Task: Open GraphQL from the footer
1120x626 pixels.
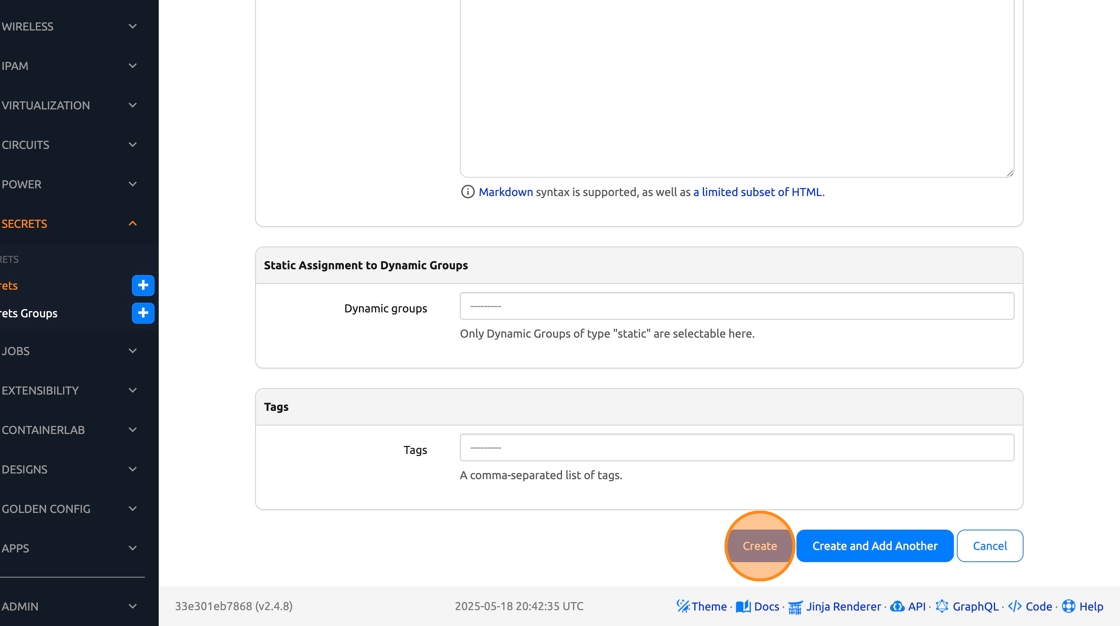Action: click(x=966, y=606)
